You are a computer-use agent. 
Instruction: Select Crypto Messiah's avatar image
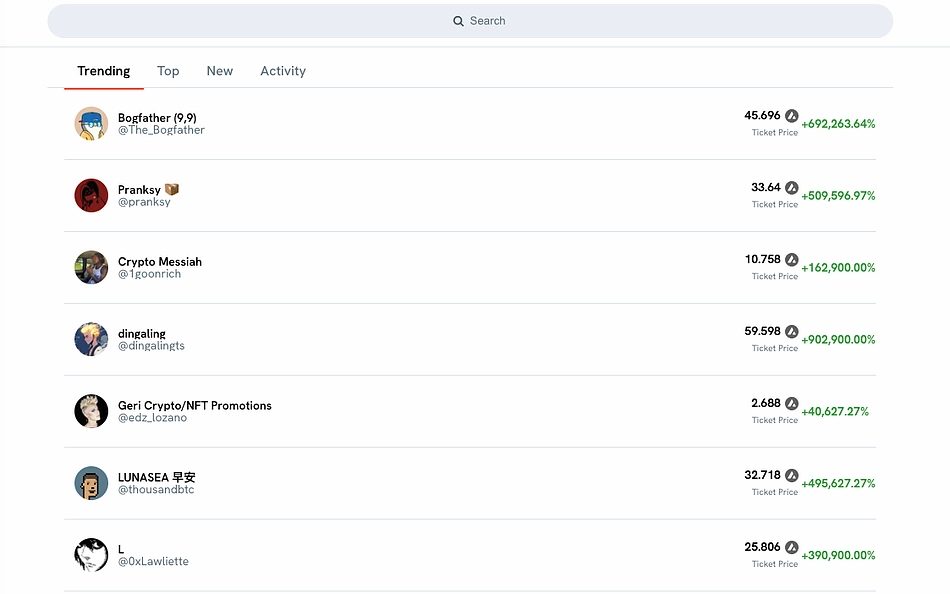91,267
